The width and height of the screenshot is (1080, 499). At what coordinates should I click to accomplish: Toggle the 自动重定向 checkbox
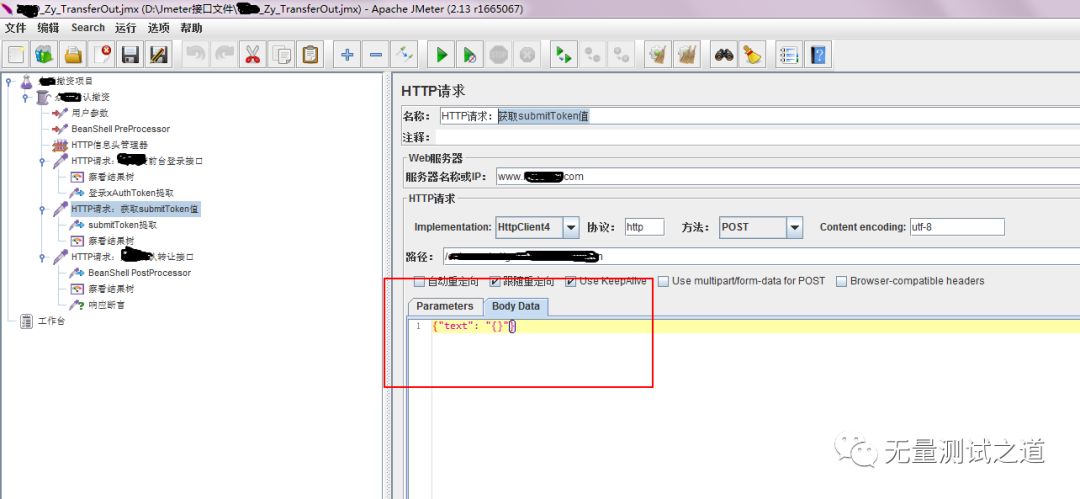coord(419,281)
